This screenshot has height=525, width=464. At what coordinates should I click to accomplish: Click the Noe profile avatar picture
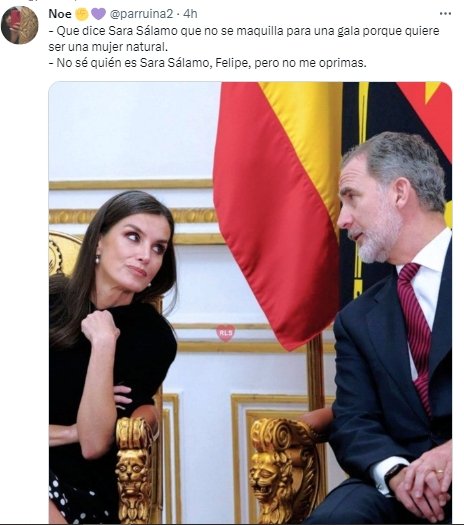pos(20,25)
